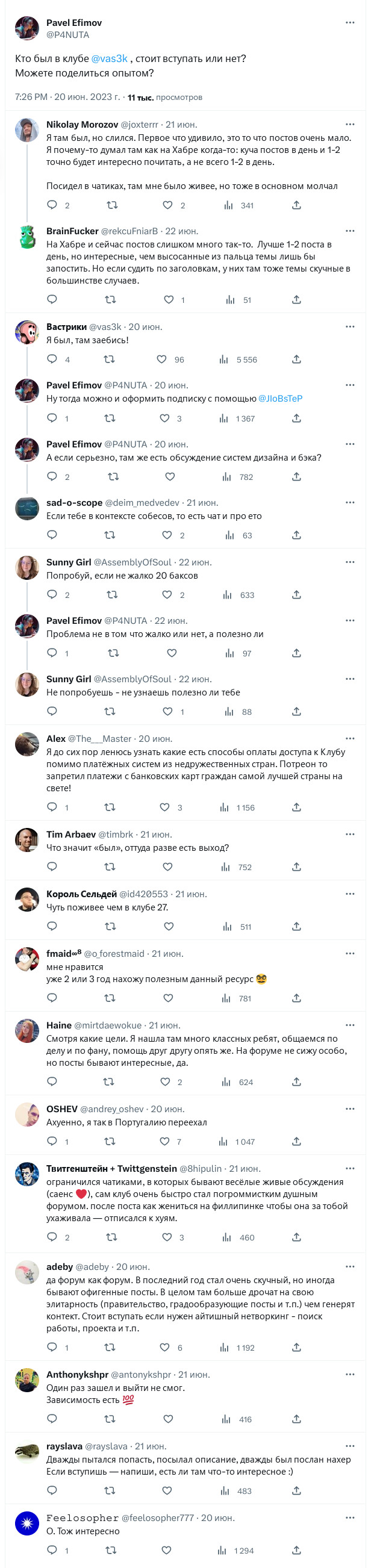The width and height of the screenshot is (371, 1568).
Task: Retweet rayslava's reply
Action: (x=110, y=1491)
